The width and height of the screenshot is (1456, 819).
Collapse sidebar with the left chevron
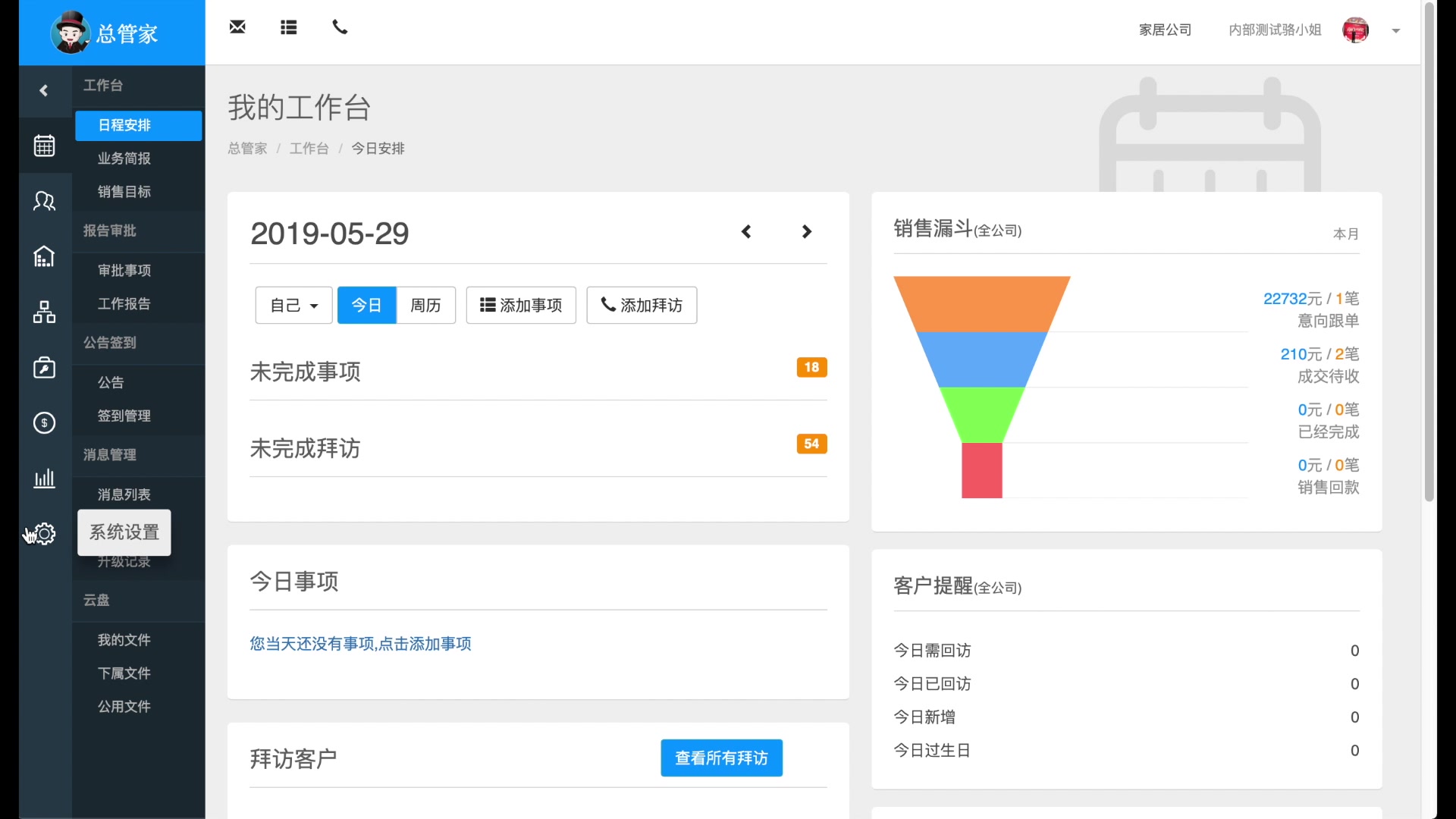pos(44,91)
